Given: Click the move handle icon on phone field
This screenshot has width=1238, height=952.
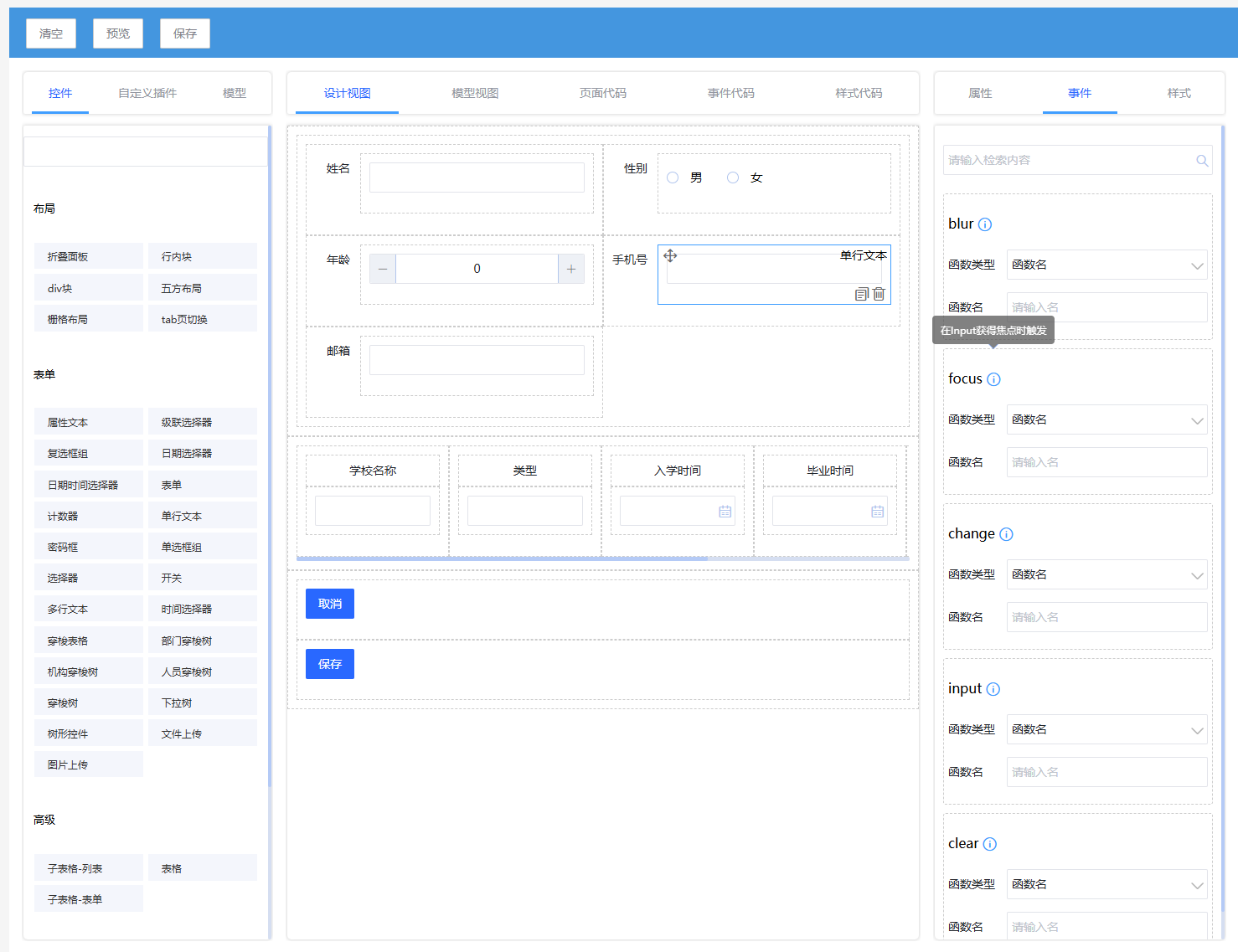Looking at the screenshot, I should tap(670, 256).
